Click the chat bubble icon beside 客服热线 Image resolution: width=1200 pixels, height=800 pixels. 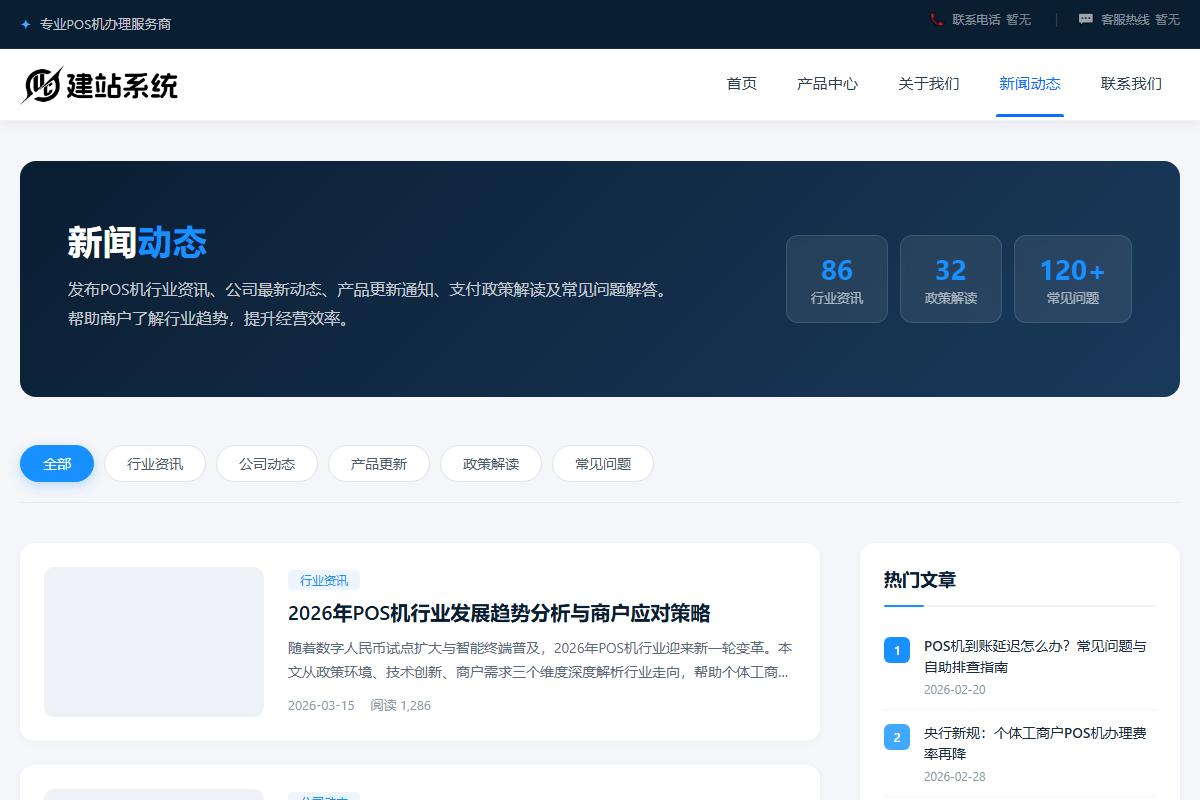pyautogui.click(x=1086, y=19)
